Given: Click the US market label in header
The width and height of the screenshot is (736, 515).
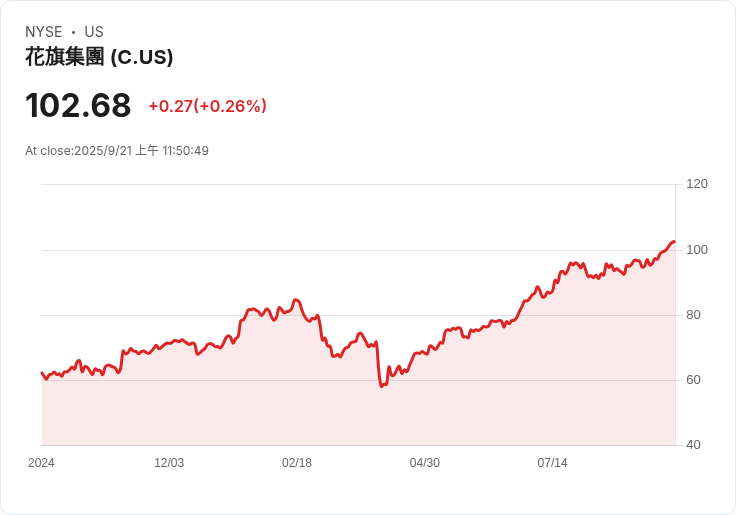Looking at the screenshot, I should (94, 32).
